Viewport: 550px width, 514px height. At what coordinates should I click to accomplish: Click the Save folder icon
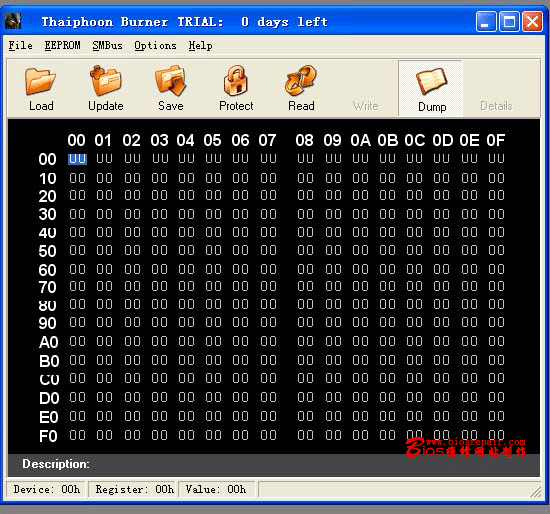pyautogui.click(x=170, y=81)
